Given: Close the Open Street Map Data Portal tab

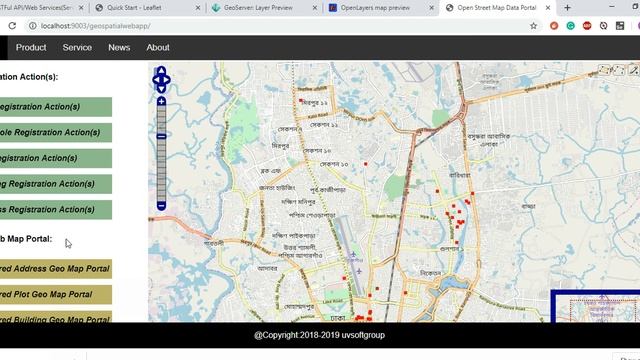Looking at the screenshot, I should 548,8.
